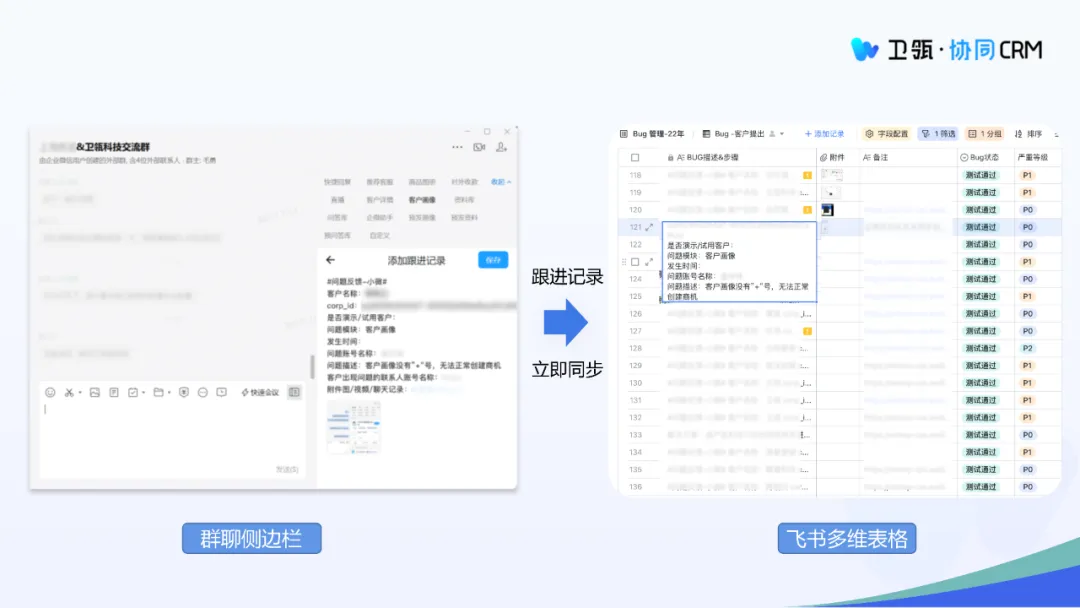Start a video call from chat header
This screenshot has width=1080, height=608.
pos(479,147)
